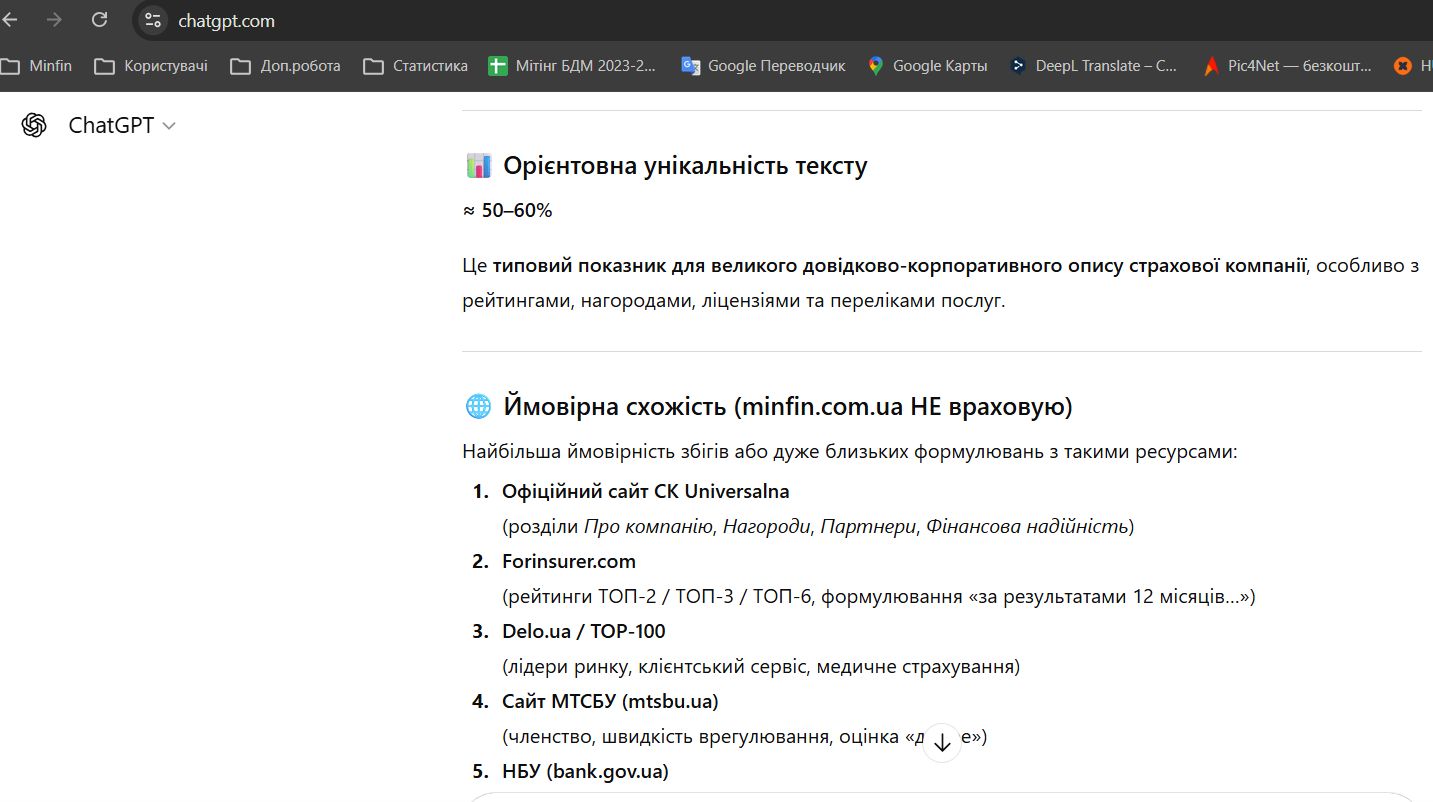The height and width of the screenshot is (802, 1433).
Task: Click the line лідери ринку, клієнтський сервіс
Action: coord(761,666)
